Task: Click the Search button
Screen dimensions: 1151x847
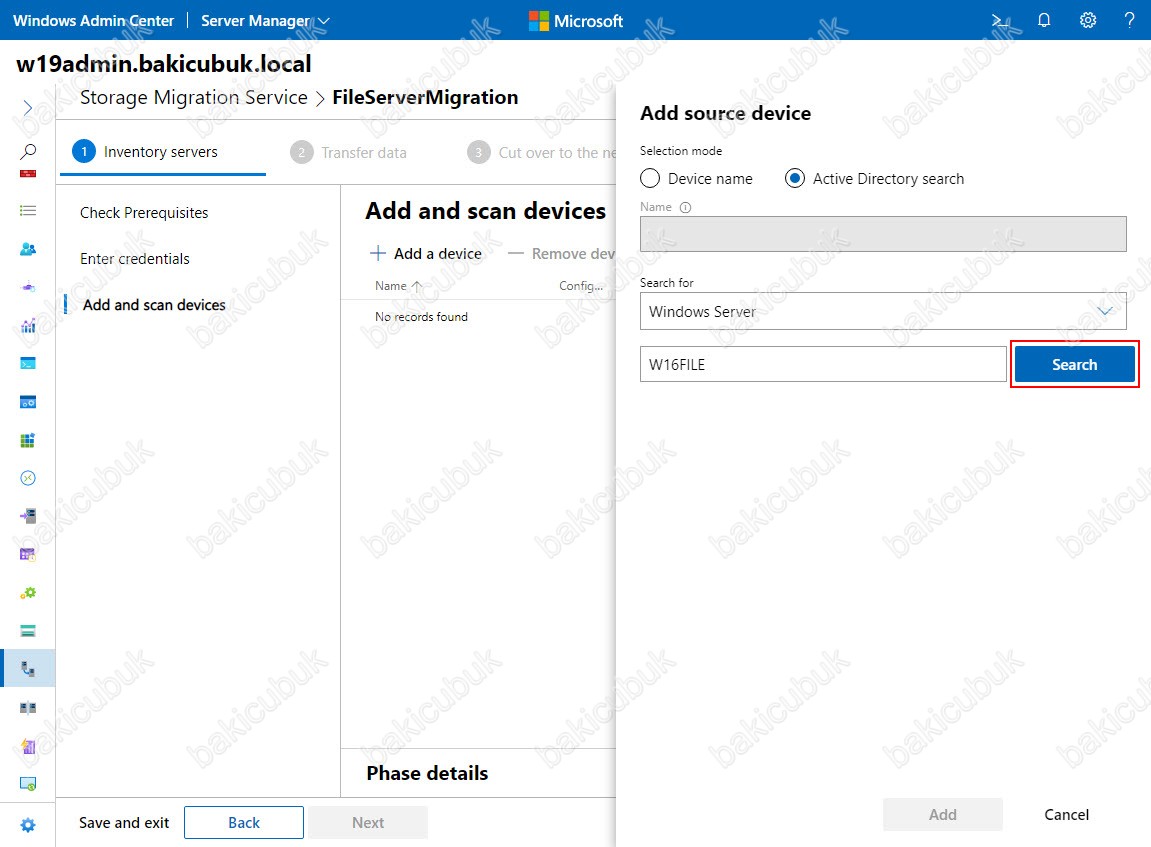Action: (x=1074, y=364)
